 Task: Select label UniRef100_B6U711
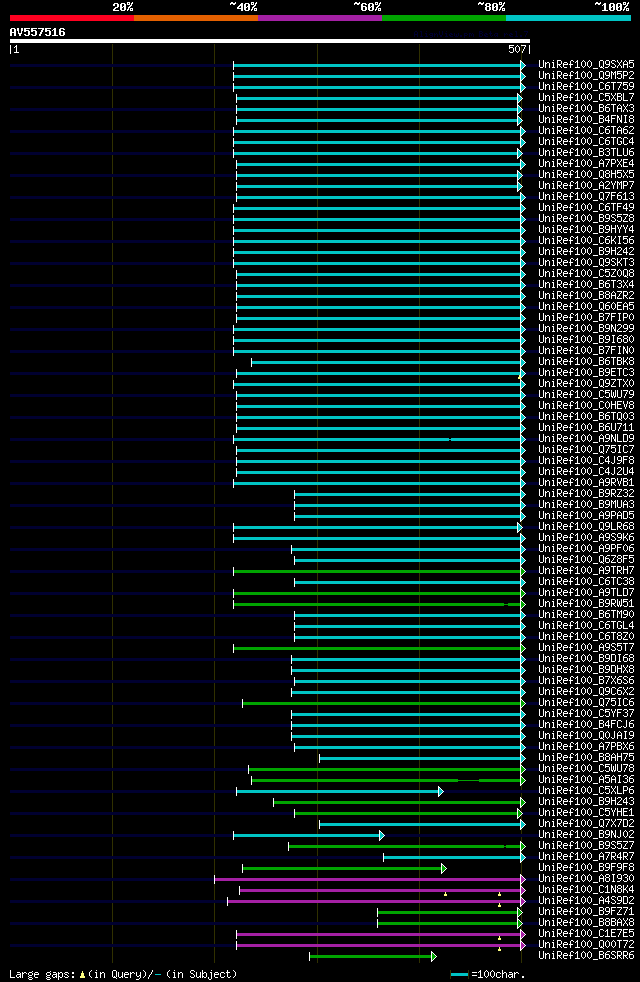click(x=586, y=428)
